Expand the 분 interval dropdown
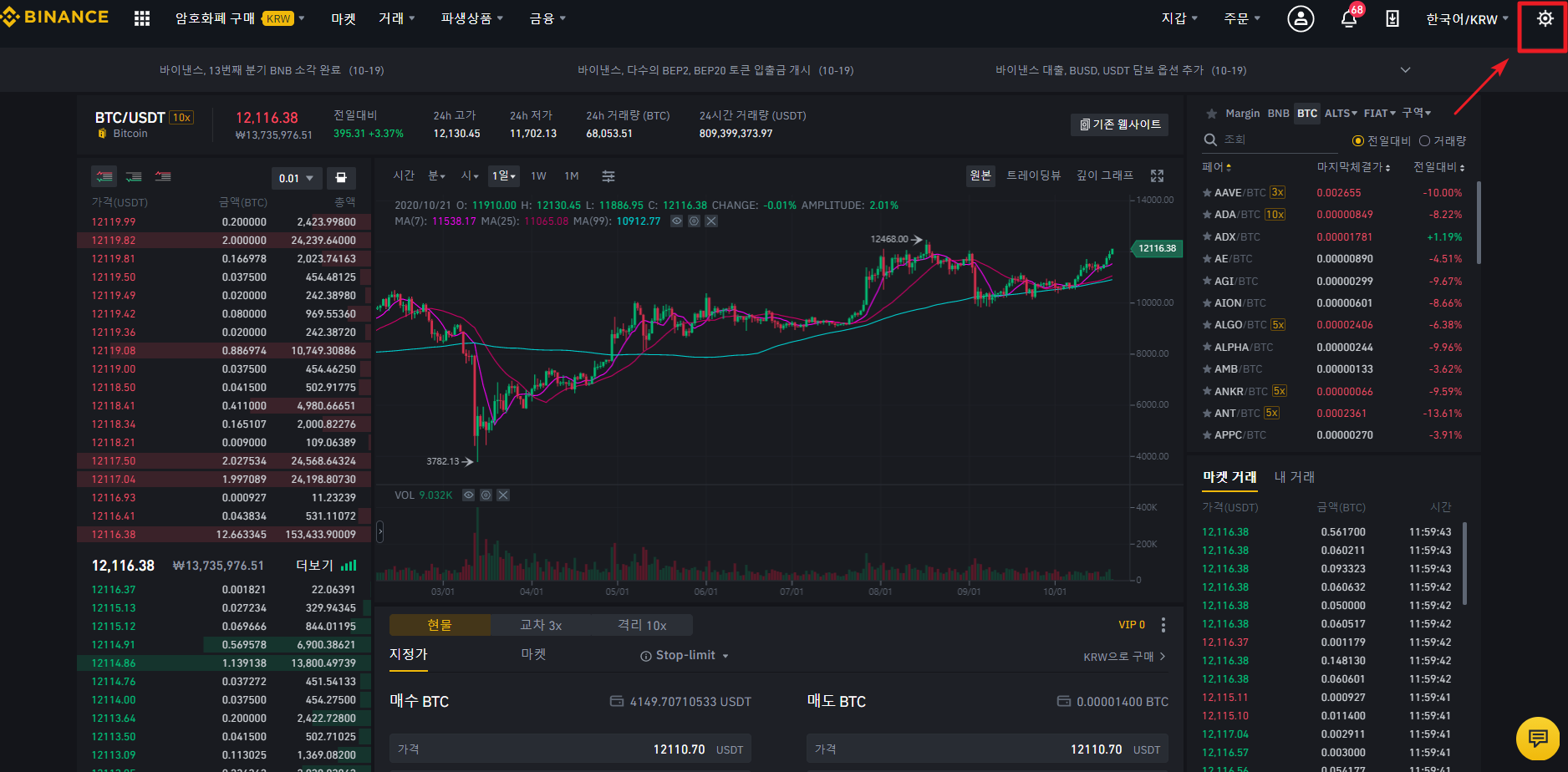The width and height of the screenshot is (1568, 772). coord(436,175)
